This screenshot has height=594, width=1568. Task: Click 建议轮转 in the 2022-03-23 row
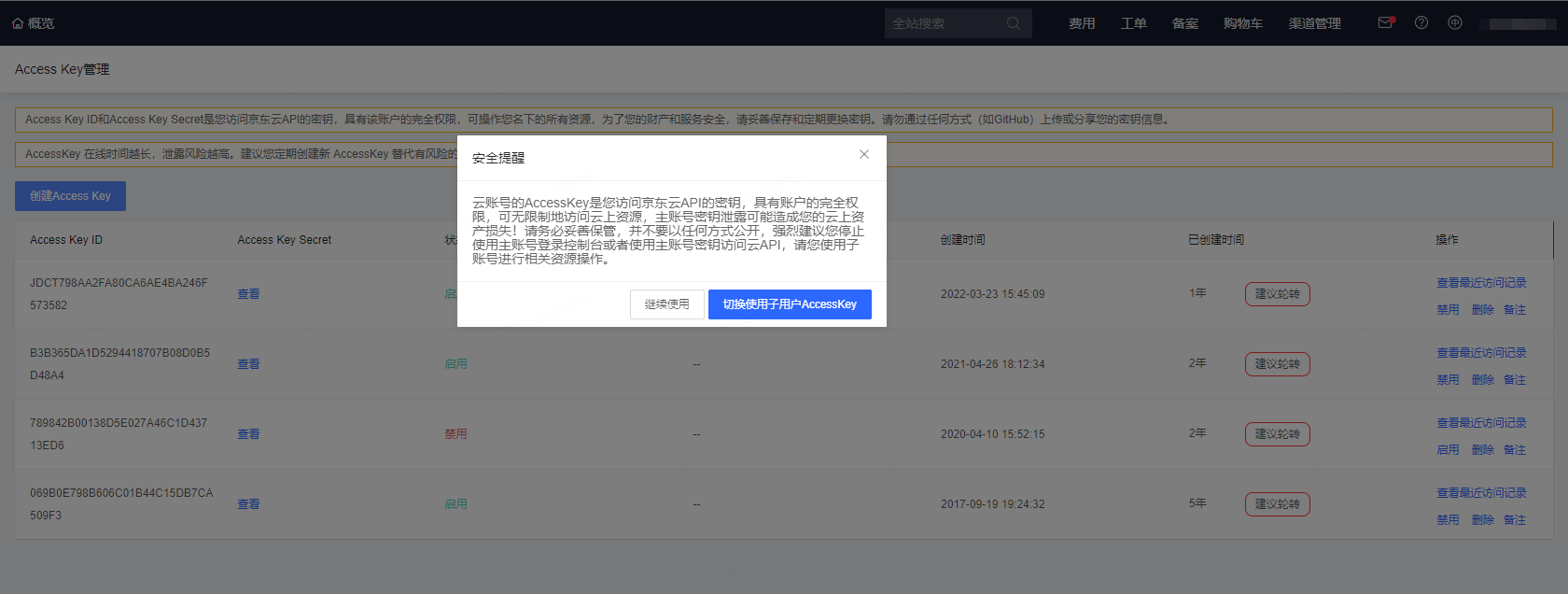click(x=1278, y=294)
